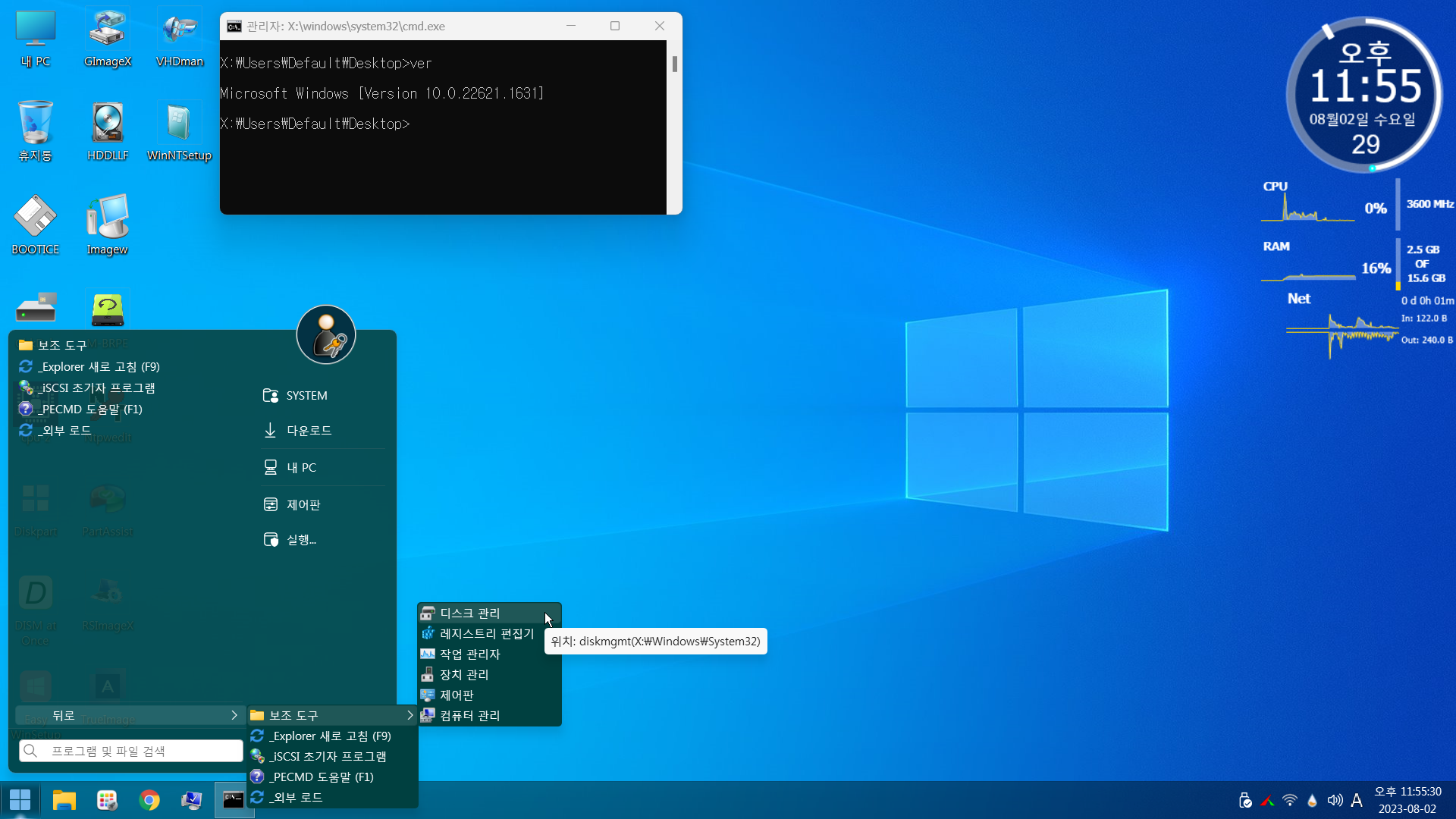Choose 제어판 in the tools submenu

coord(489,695)
